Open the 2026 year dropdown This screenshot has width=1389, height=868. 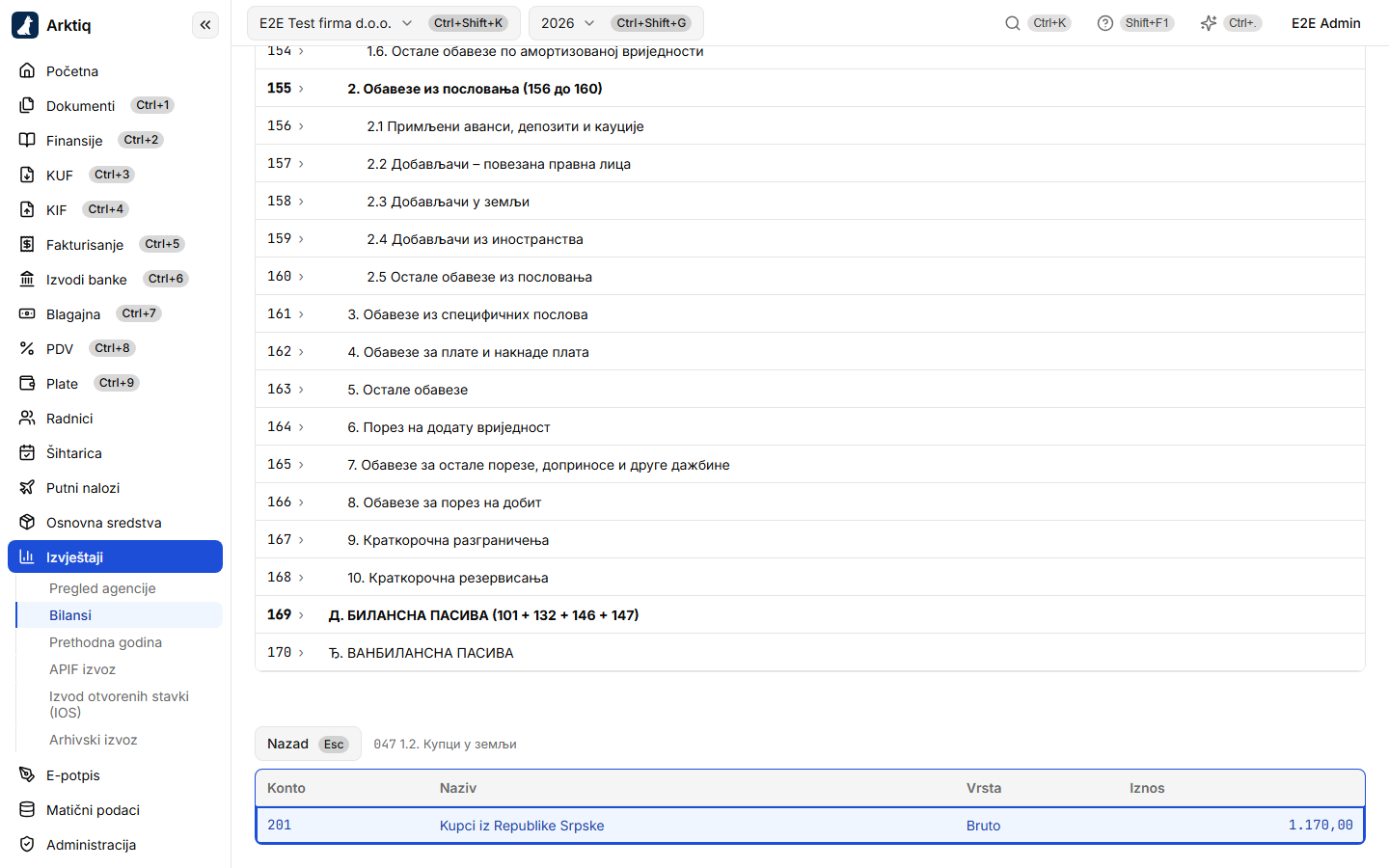pos(615,23)
